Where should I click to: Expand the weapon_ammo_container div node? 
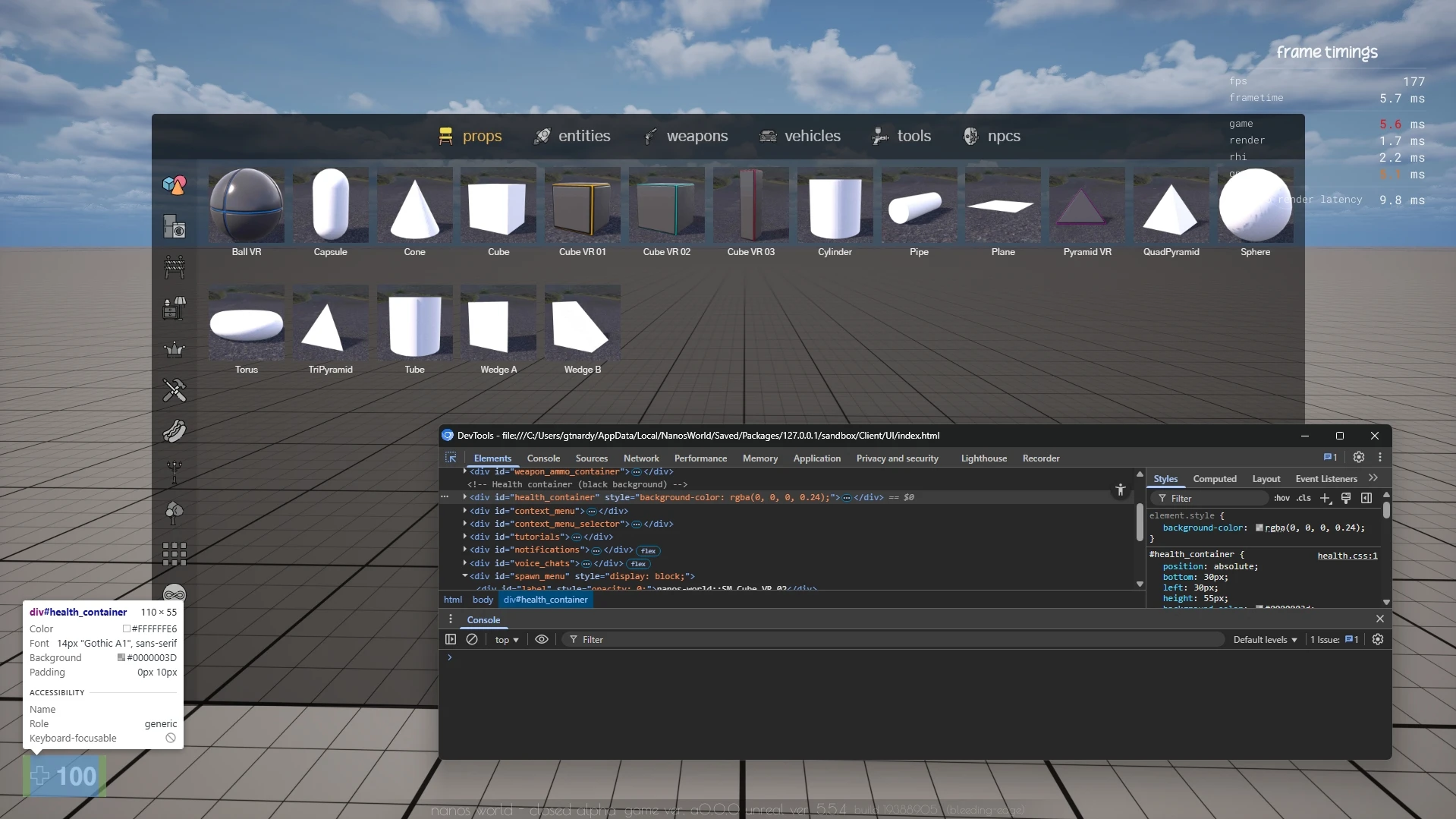click(465, 471)
